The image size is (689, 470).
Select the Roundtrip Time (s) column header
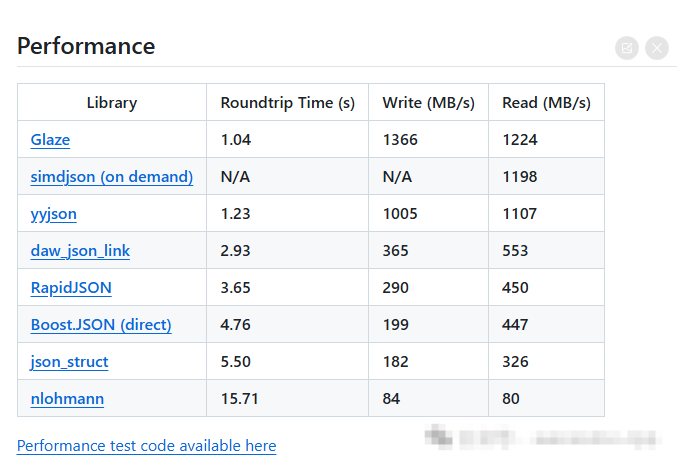[x=287, y=102]
